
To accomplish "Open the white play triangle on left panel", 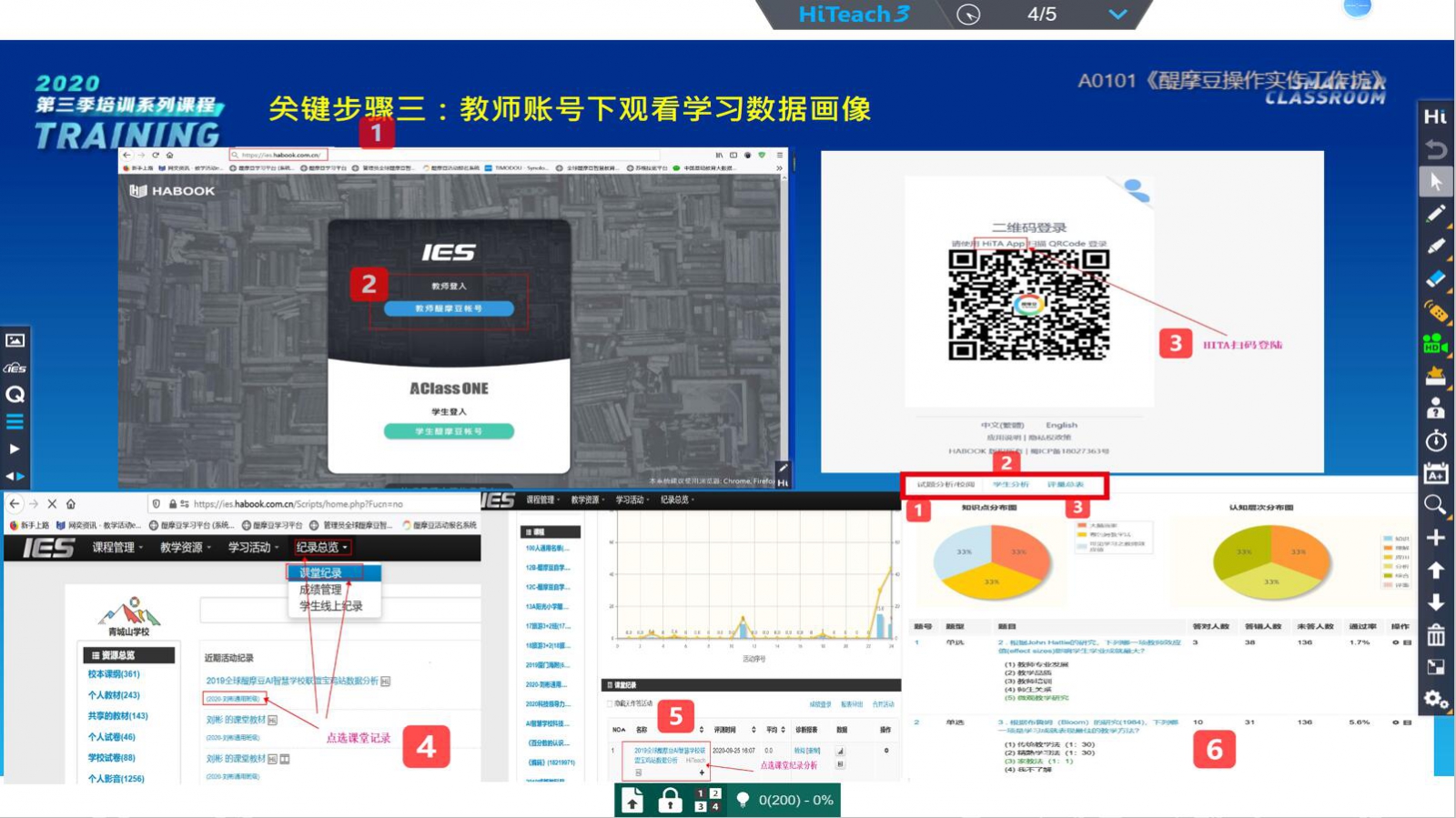I will tap(15, 449).
